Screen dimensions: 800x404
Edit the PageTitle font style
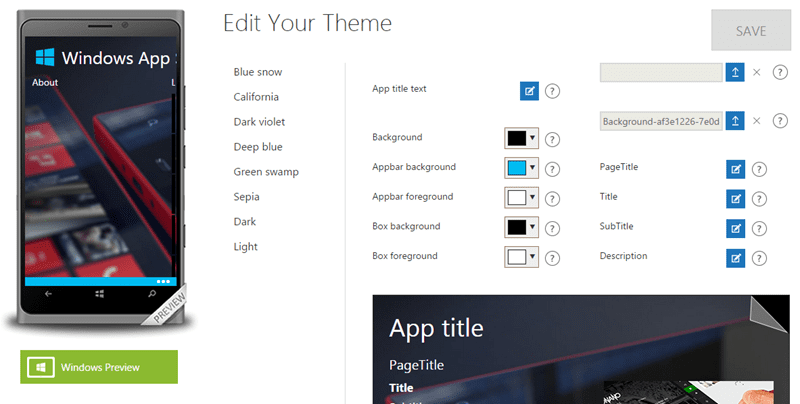[735, 169]
